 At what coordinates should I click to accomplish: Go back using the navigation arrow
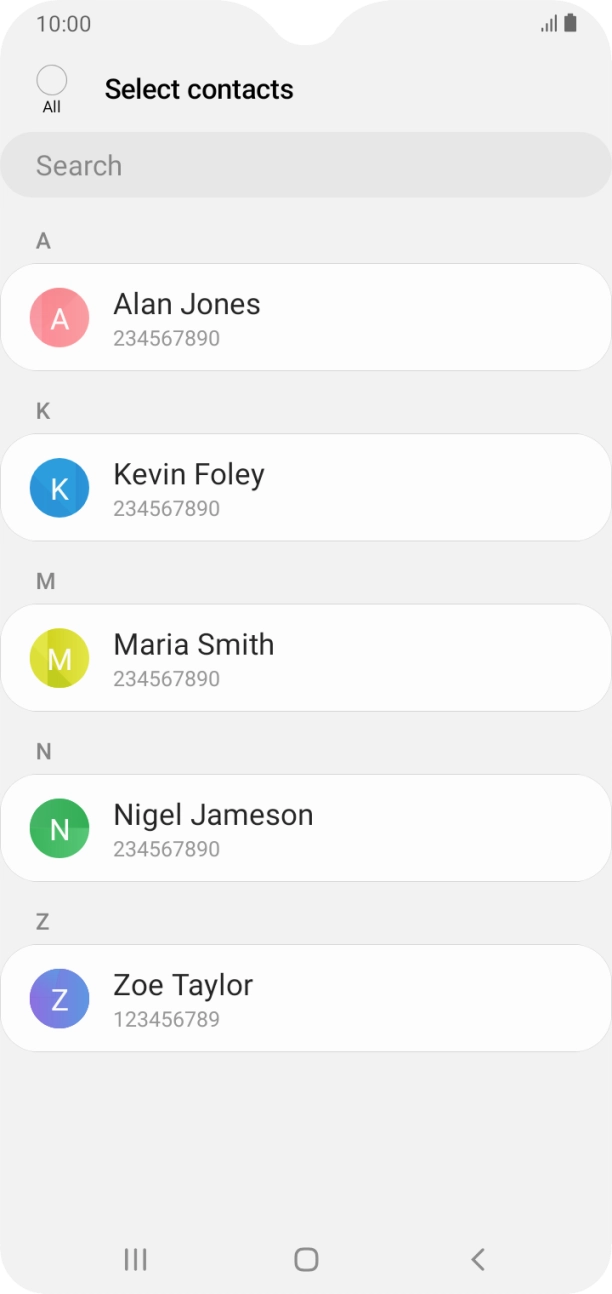point(478,1259)
